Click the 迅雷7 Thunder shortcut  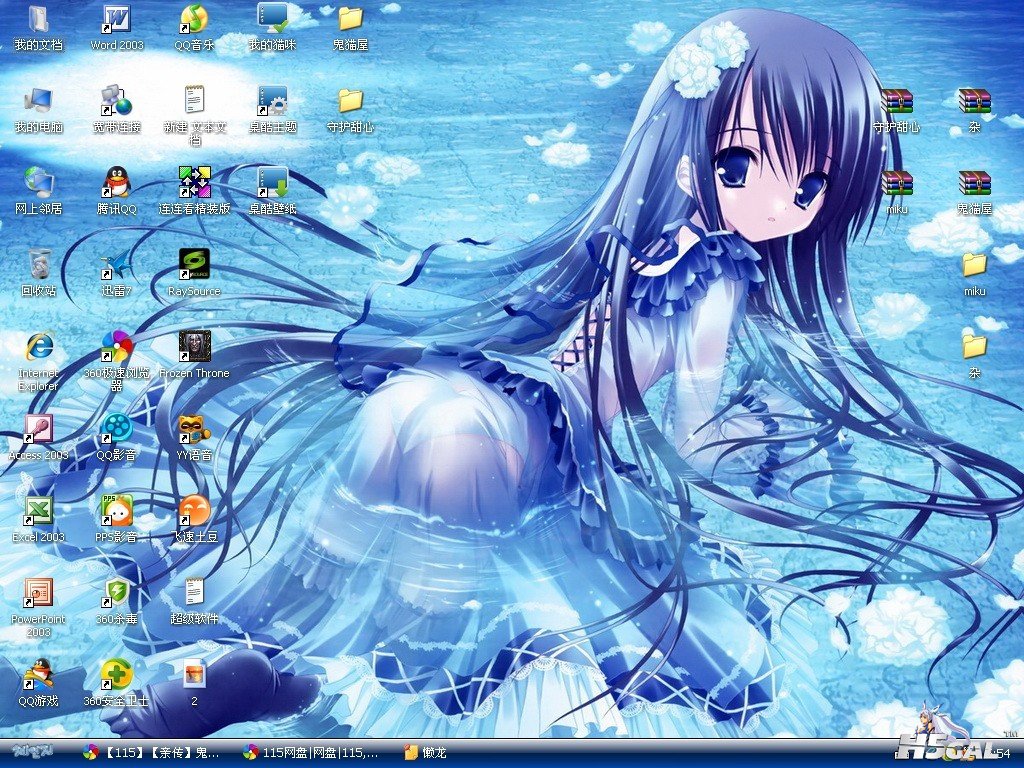117,265
